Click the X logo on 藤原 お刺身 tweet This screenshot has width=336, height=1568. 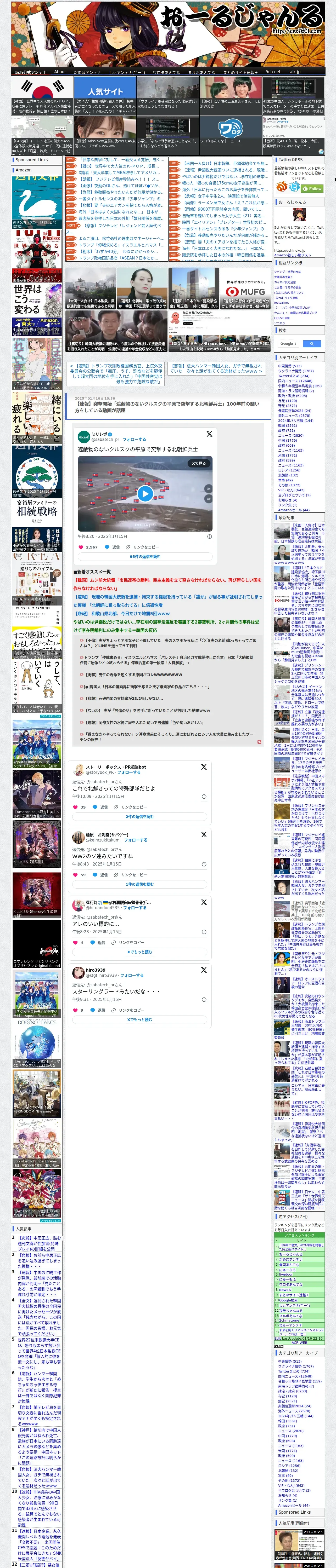[x=204, y=834]
